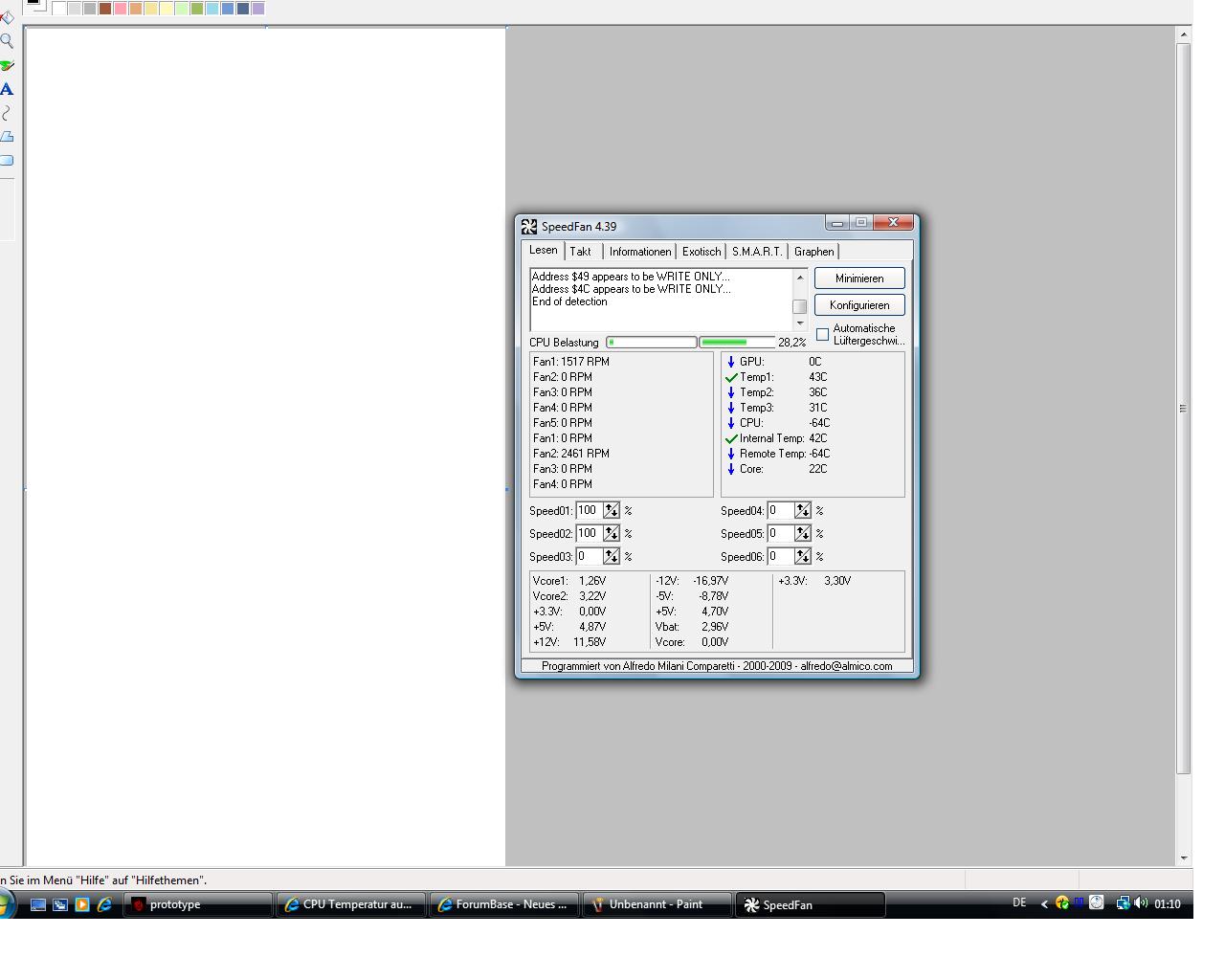
Task: Click the Speed03 spinner arrows
Action: (x=611, y=557)
